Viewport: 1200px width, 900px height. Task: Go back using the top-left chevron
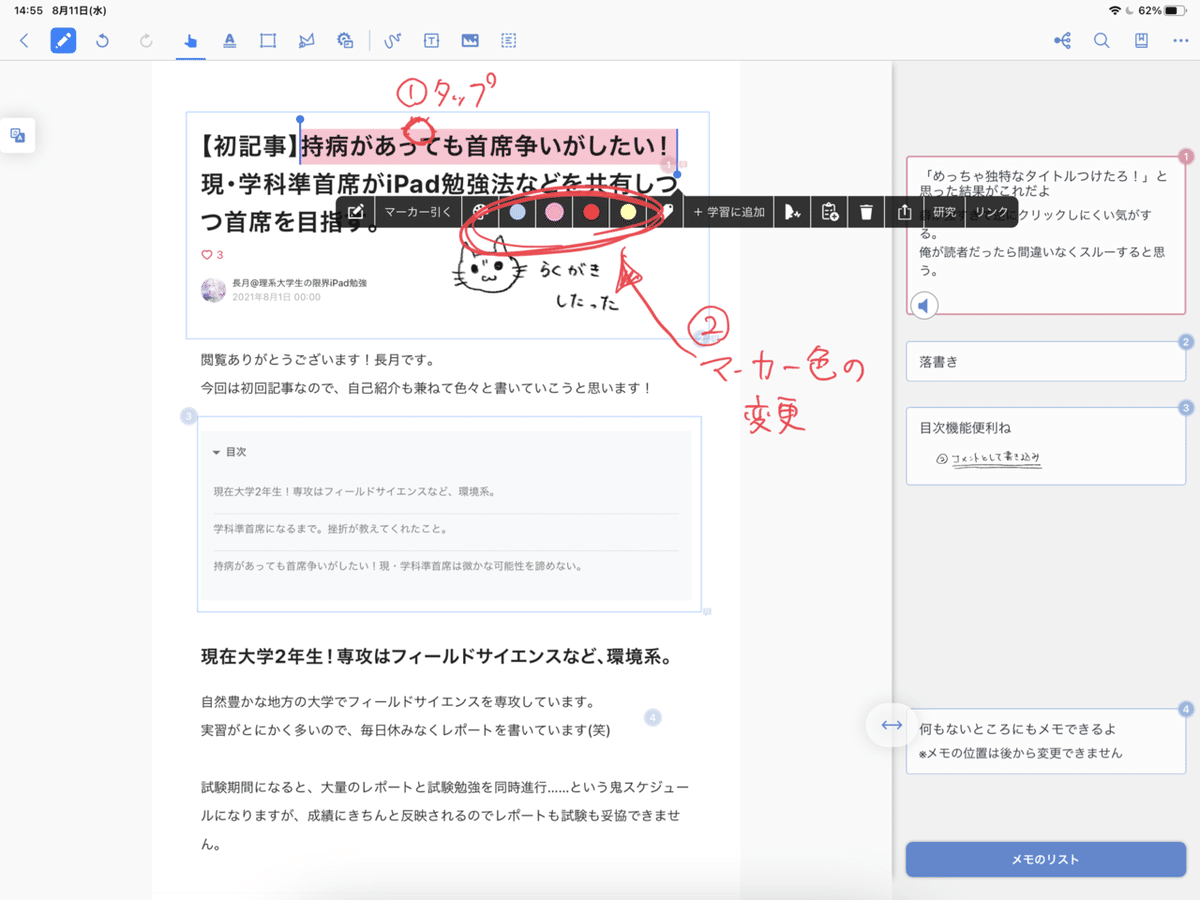click(x=24, y=41)
